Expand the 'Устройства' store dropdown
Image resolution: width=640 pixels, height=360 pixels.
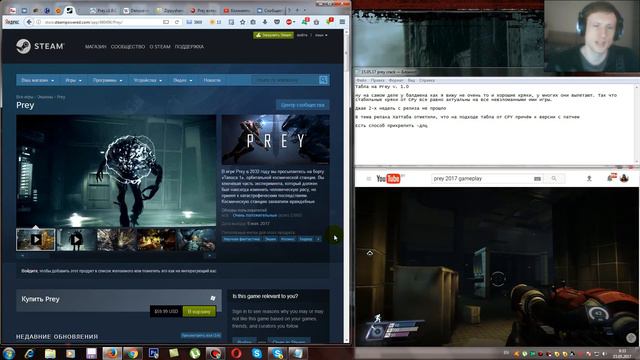(x=148, y=80)
